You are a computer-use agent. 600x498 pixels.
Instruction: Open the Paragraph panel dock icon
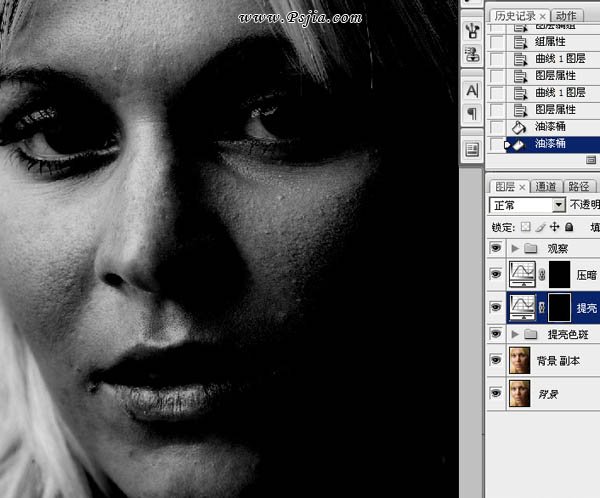472,113
